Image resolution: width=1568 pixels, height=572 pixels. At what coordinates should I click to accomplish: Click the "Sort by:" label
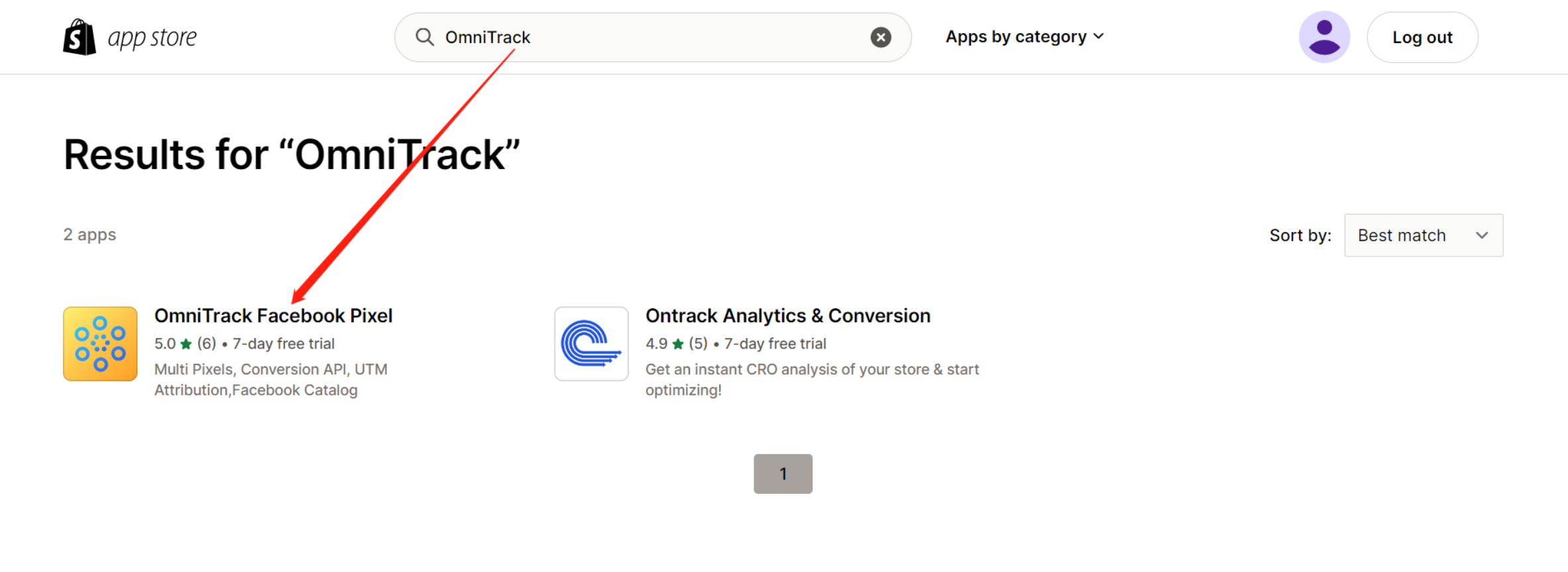[1300, 235]
